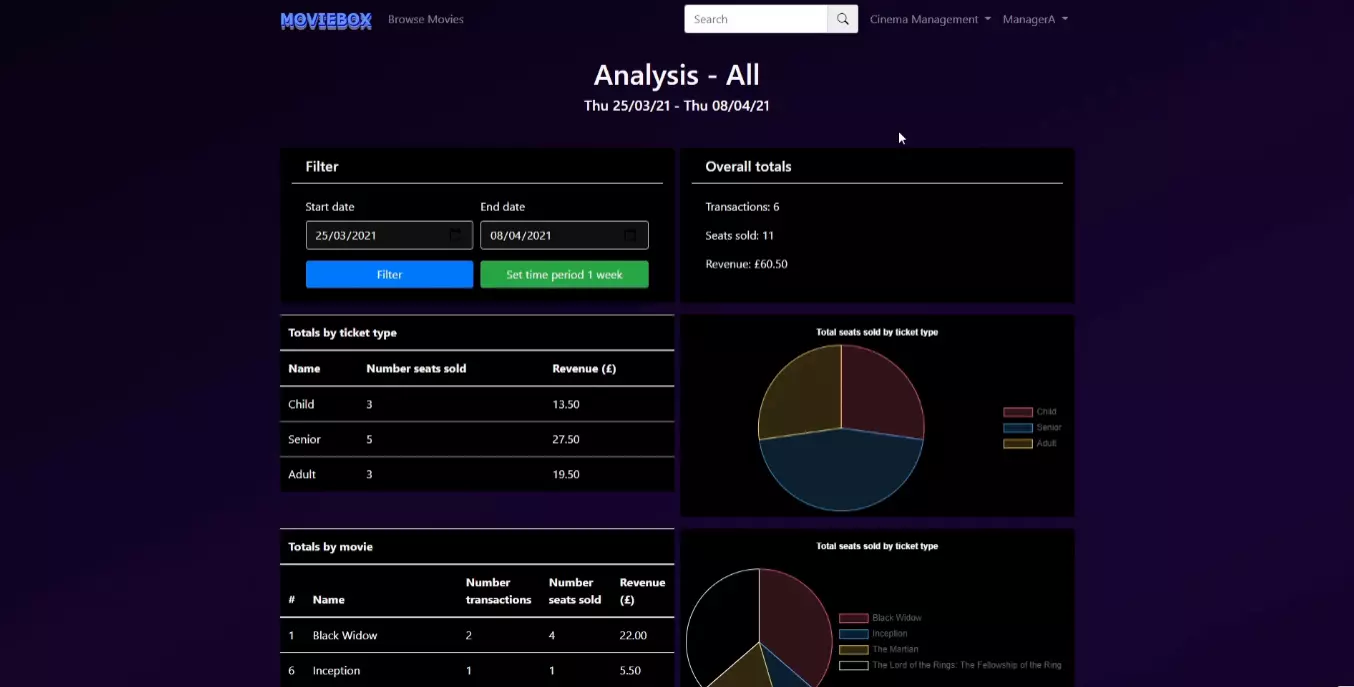Click the Number seats sold column header
The height and width of the screenshot is (687, 1354).
point(416,368)
